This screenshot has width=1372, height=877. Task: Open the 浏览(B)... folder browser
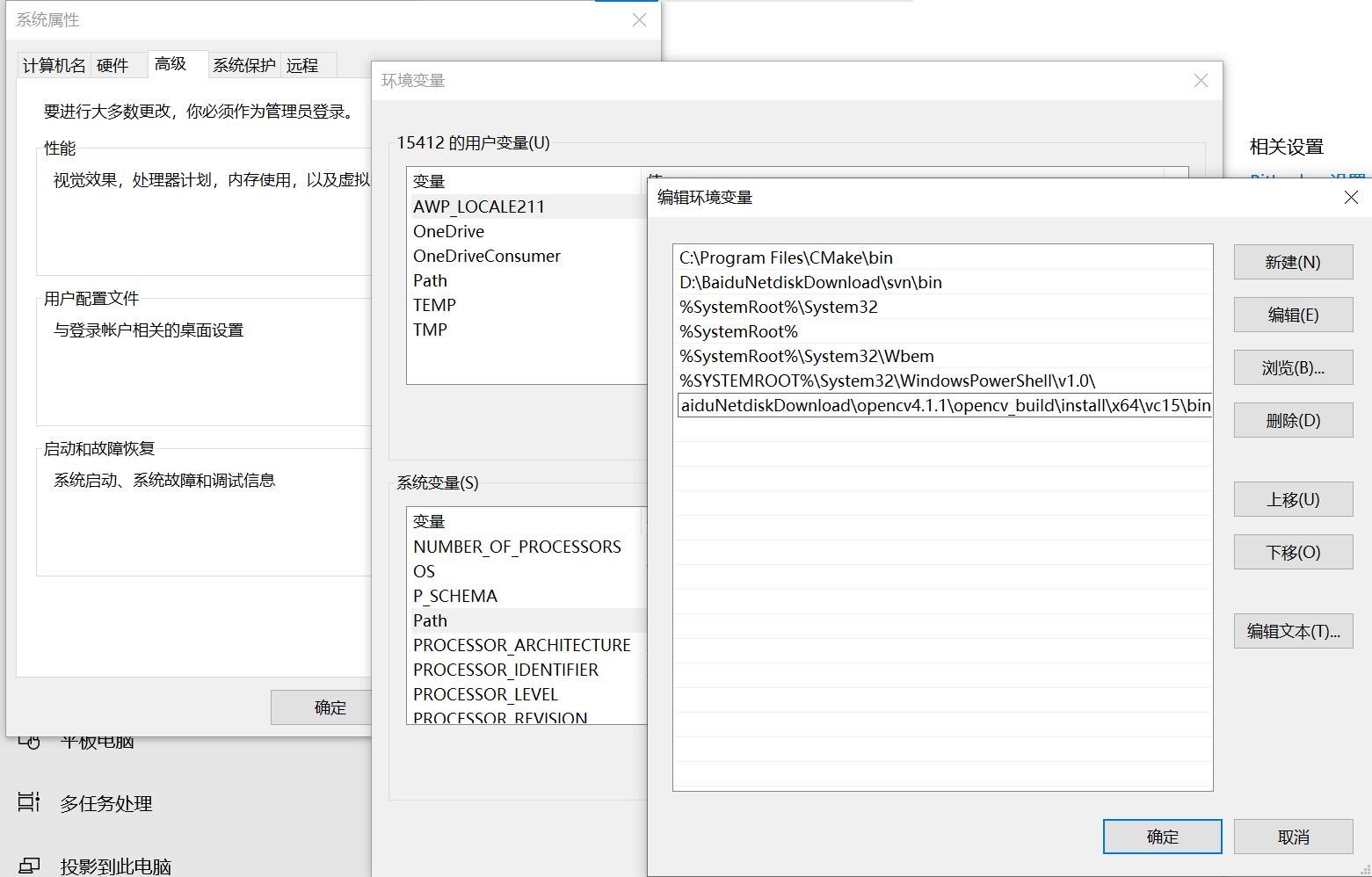[1292, 366]
